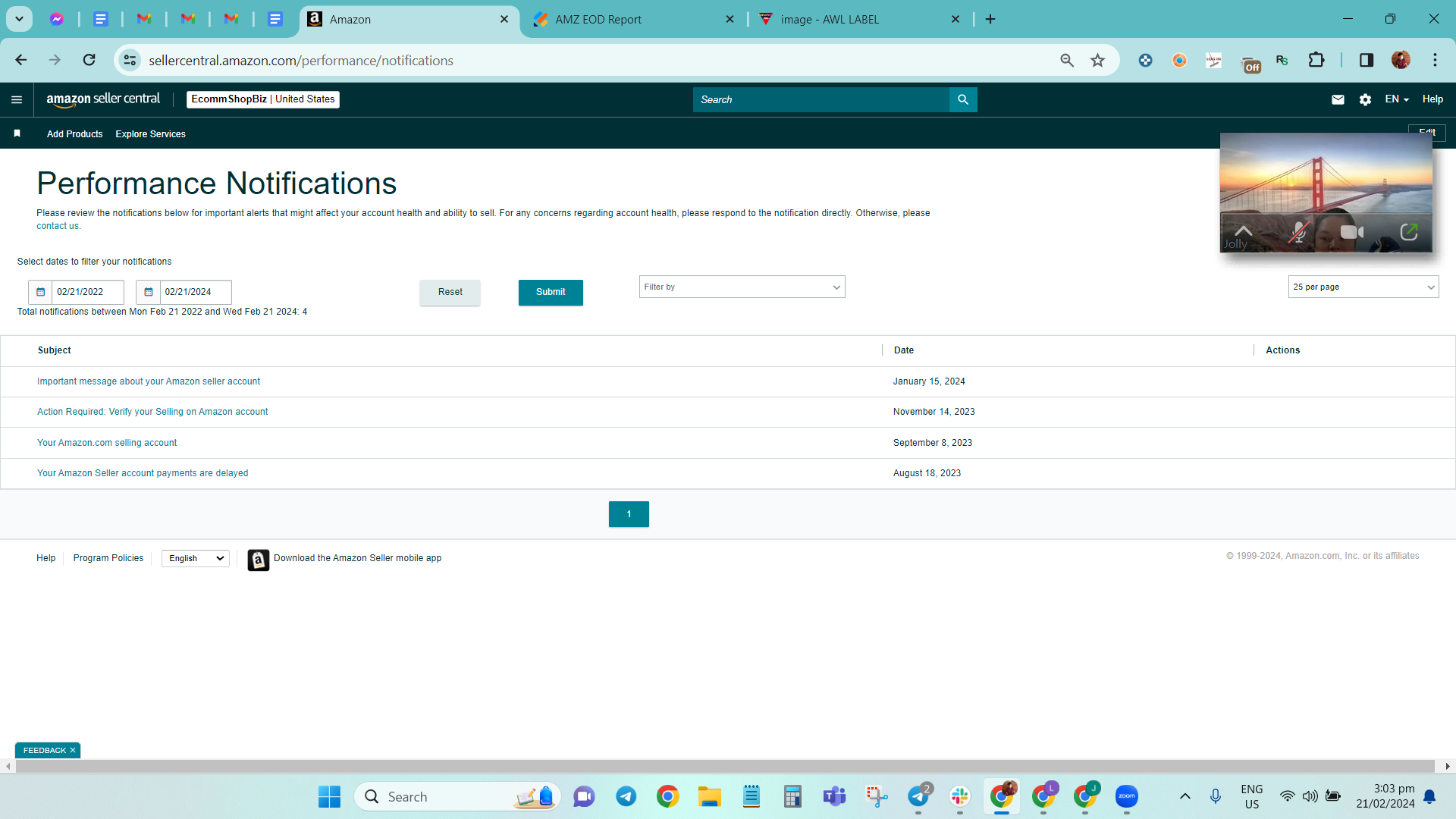This screenshot has width=1456, height=819.
Task: Toggle the microphone mute in the video overlay
Action: click(1299, 232)
